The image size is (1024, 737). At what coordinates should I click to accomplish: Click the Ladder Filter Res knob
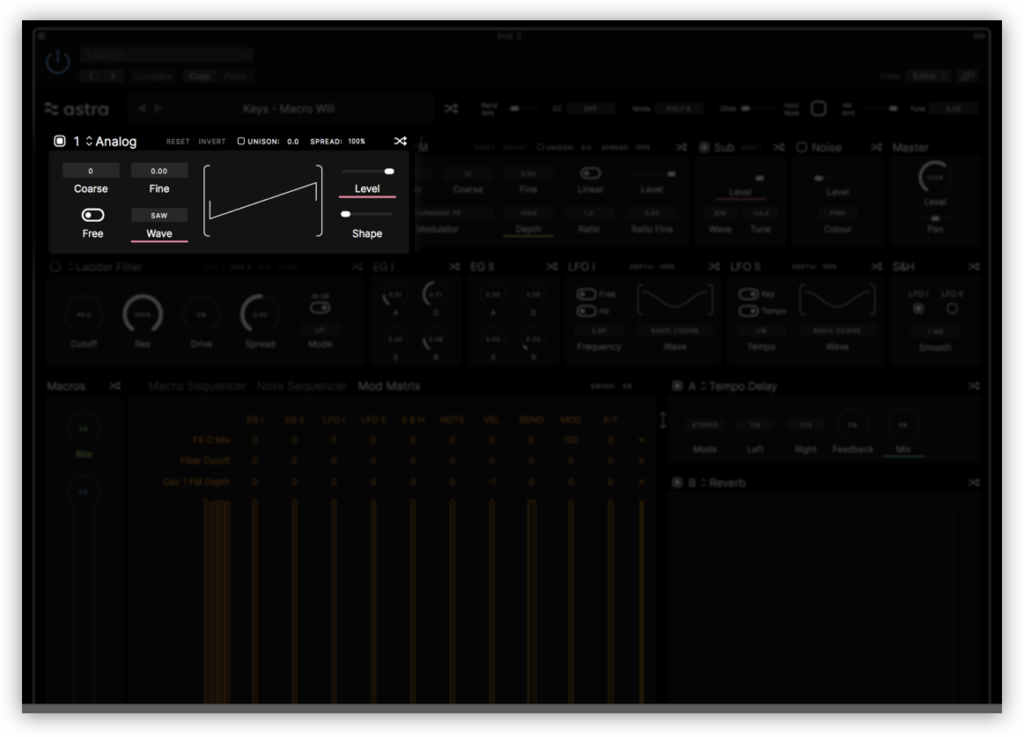[x=142, y=314]
